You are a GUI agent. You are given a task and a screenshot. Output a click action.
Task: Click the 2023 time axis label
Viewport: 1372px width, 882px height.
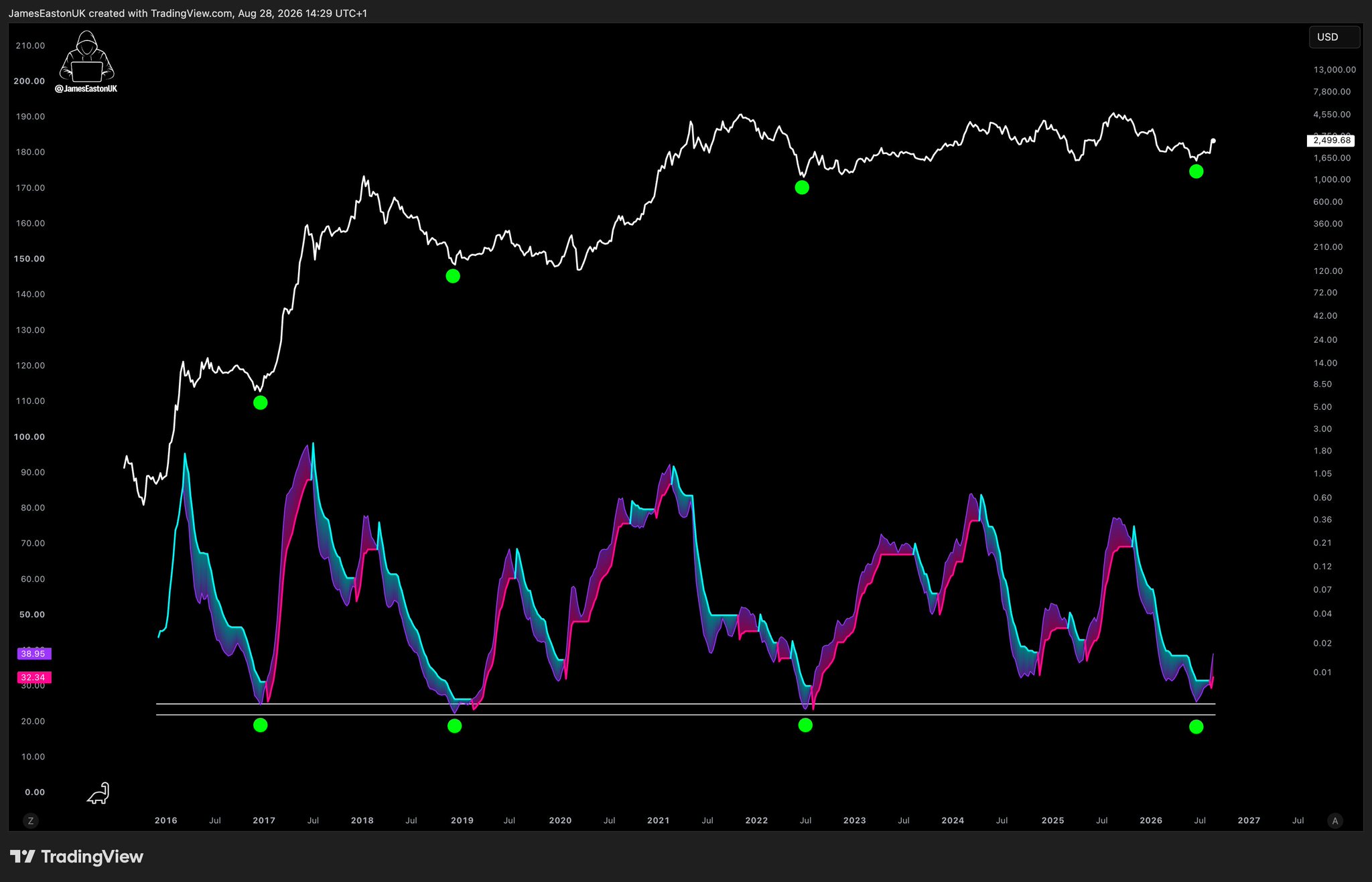coord(855,820)
